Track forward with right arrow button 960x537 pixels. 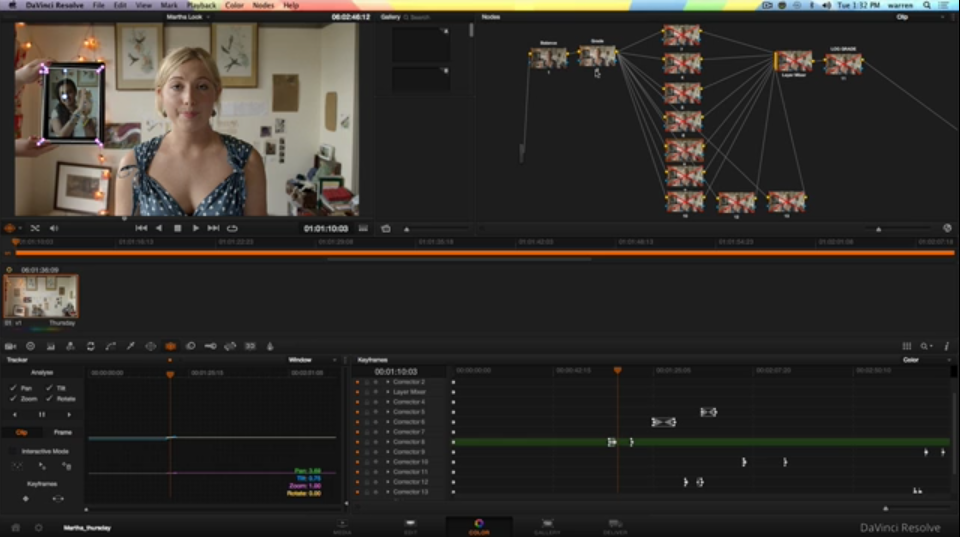[x=69, y=415]
